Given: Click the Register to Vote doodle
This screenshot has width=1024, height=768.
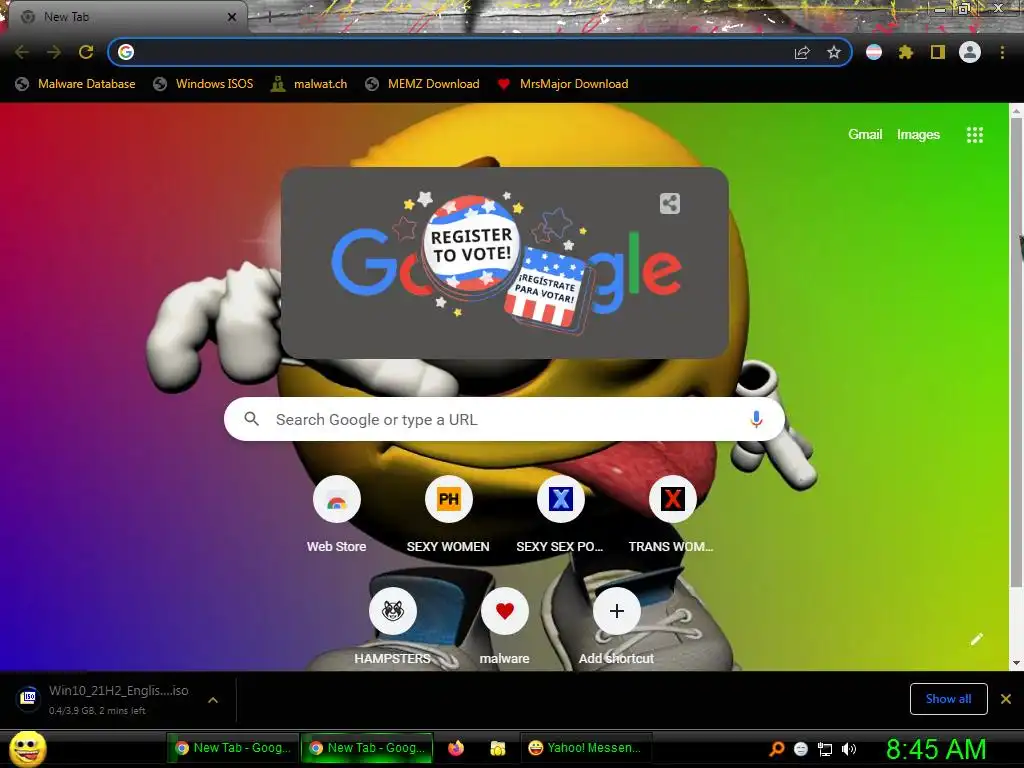Looking at the screenshot, I should point(505,263).
